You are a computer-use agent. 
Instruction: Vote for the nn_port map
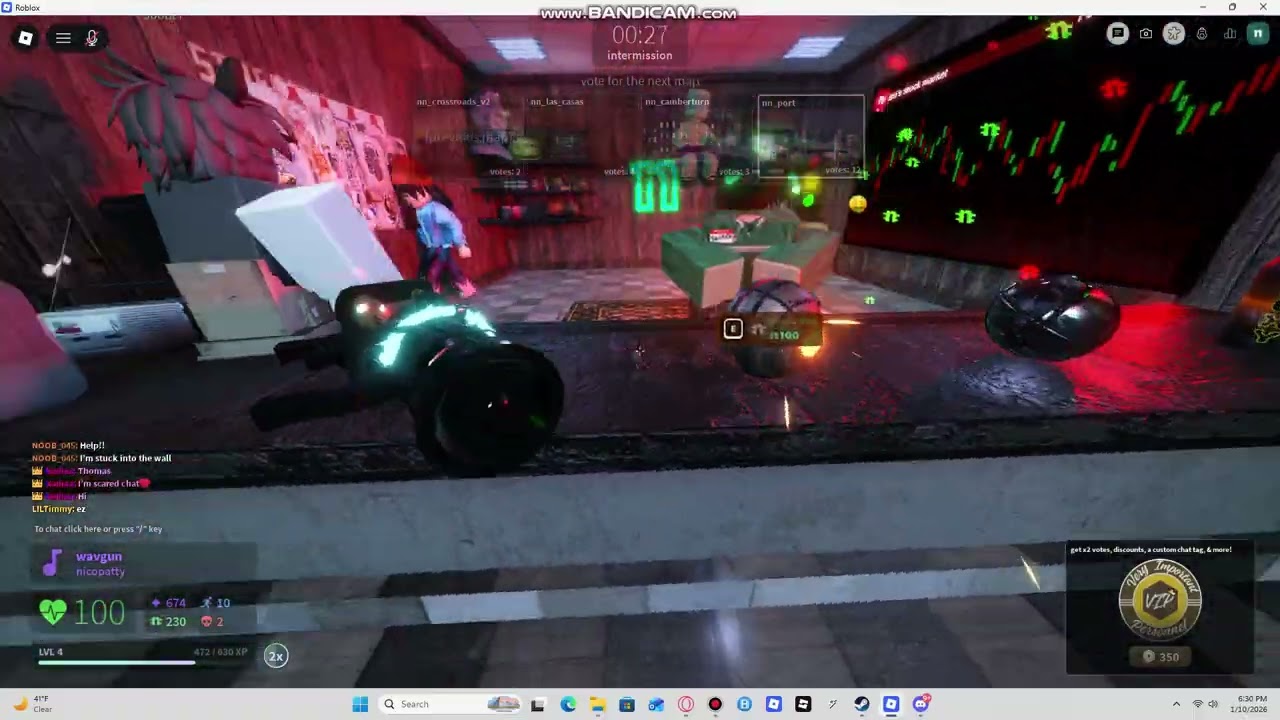tap(811, 137)
